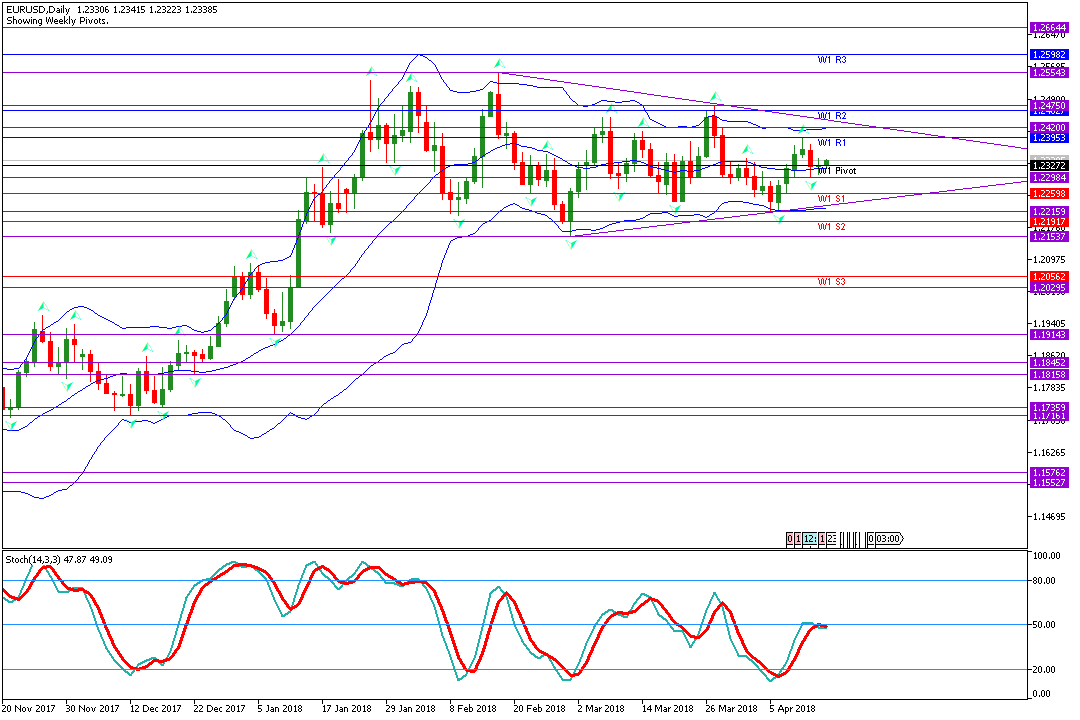The height and width of the screenshot is (720, 1080).
Task: Click the 14 Mar 2018 date label
Action: point(667,708)
